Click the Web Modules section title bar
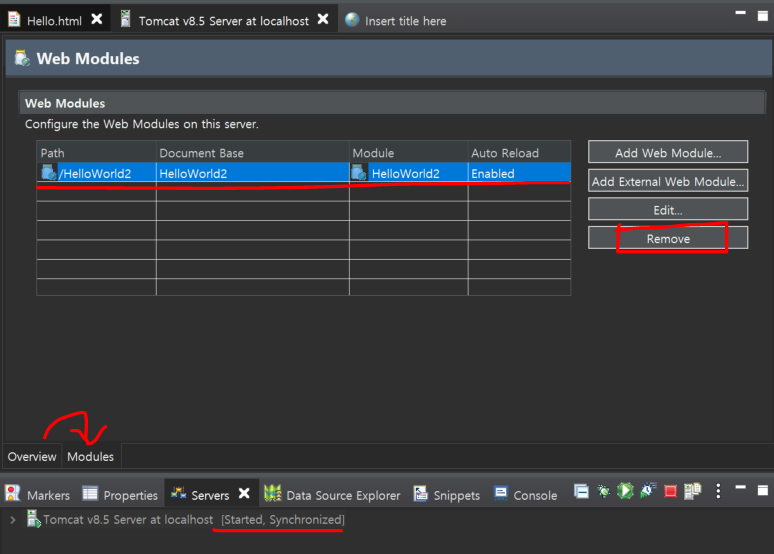Screen dimensions: 774x554 click(x=392, y=103)
